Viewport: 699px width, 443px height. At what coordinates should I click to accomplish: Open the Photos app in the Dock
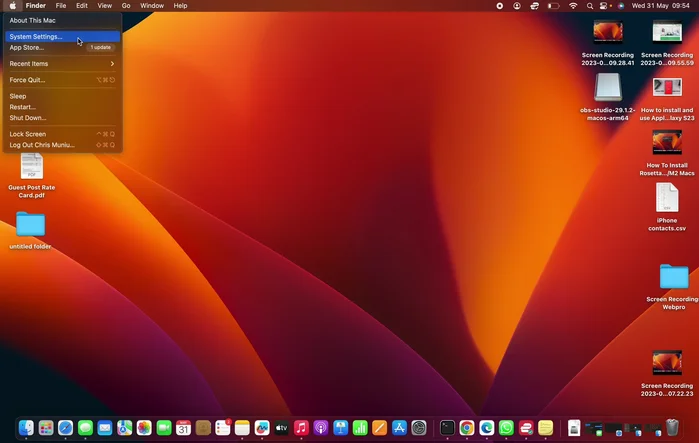144,428
